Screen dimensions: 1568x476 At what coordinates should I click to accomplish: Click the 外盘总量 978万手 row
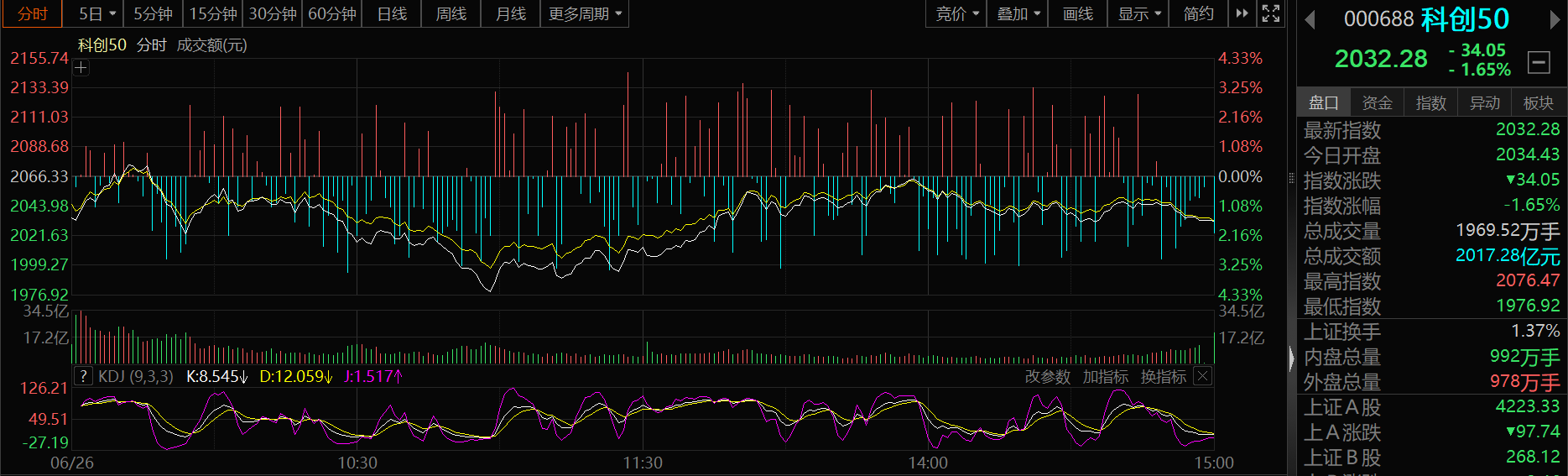pos(1431,382)
